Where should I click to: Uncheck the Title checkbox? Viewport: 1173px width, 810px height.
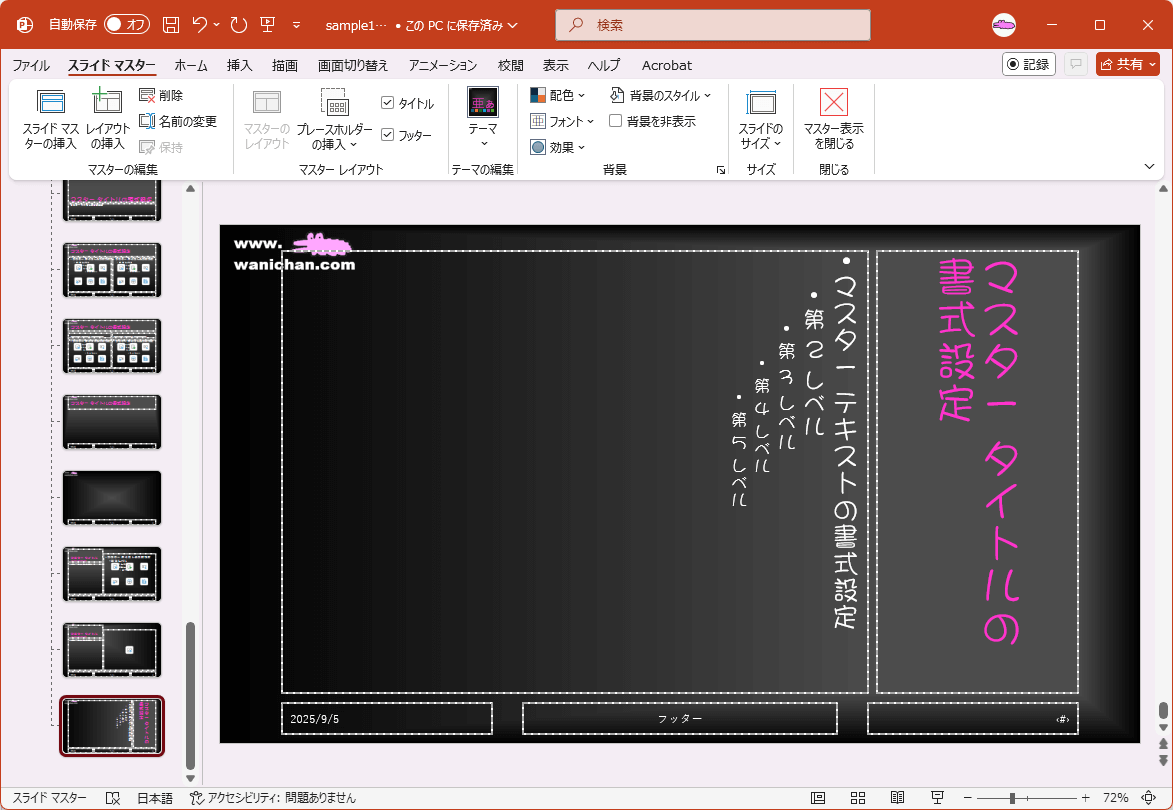(x=388, y=103)
